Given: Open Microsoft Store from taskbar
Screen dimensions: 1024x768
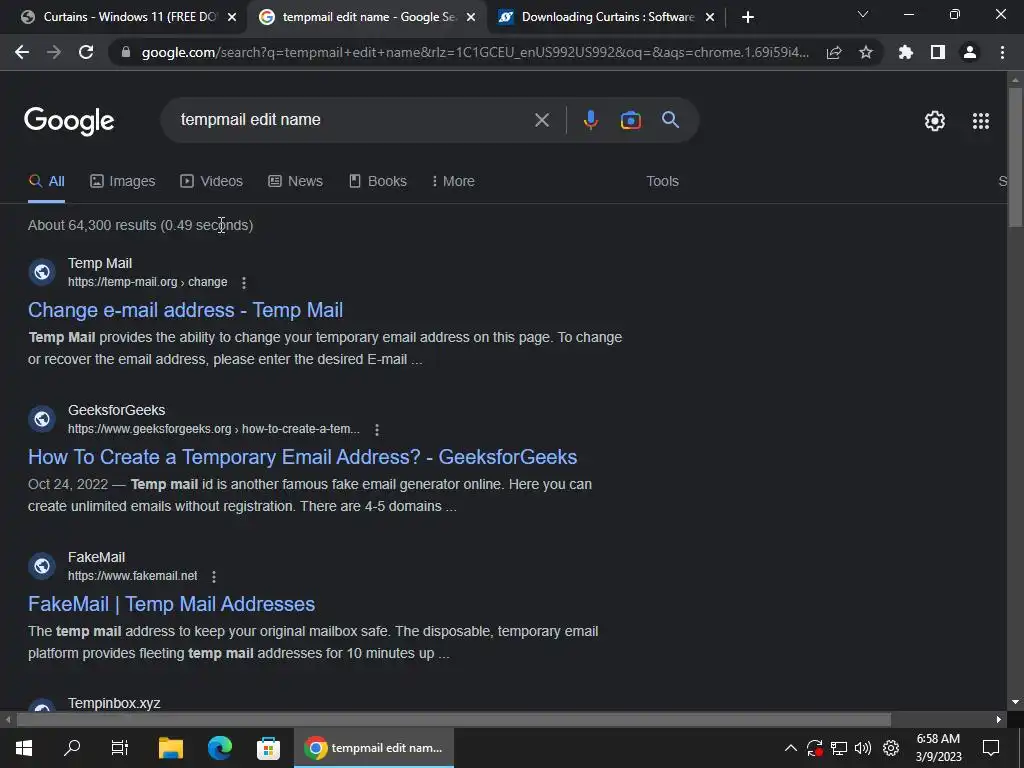Looking at the screenshot, I should tap(268, 748).
